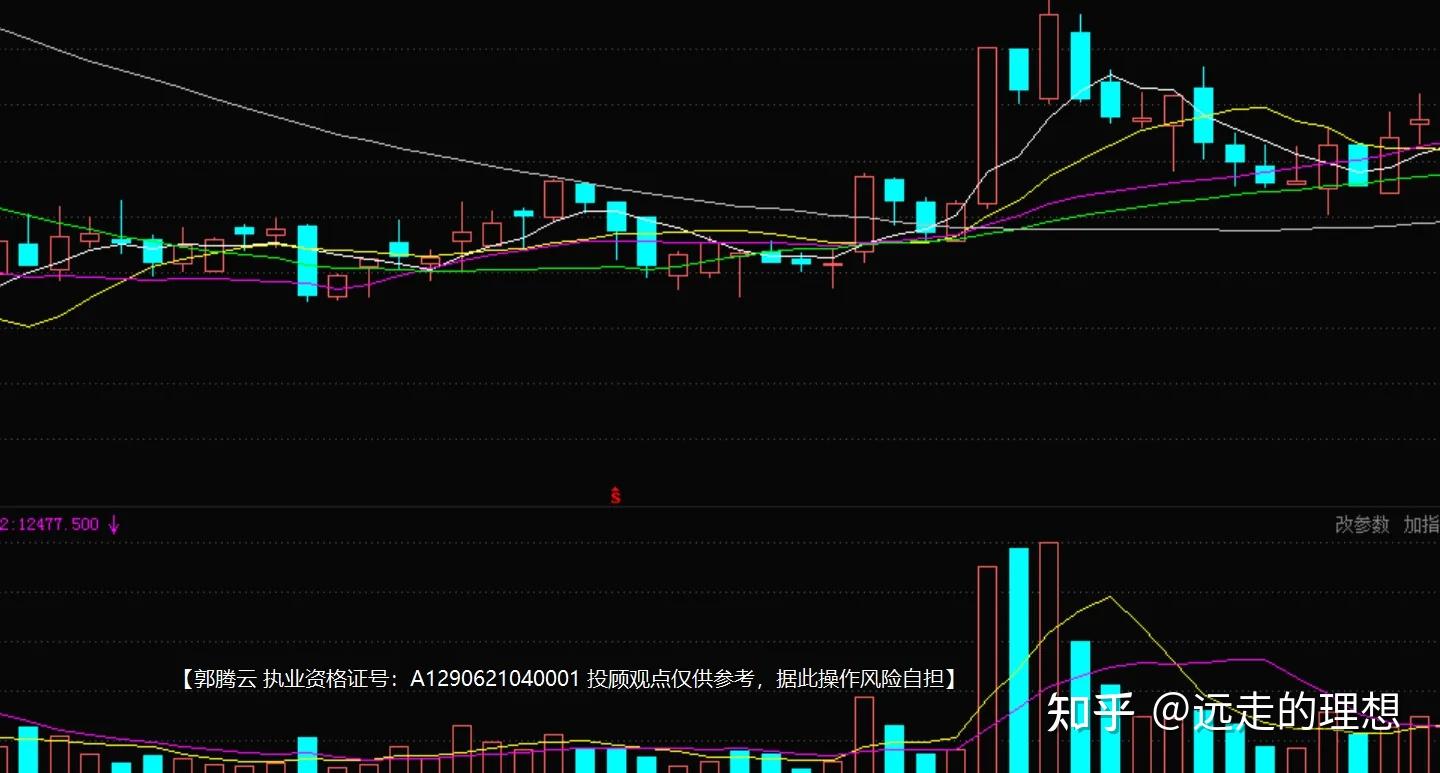Click the red S marker below the chart
Screen dimensions: 1440x773
[616, 494]
